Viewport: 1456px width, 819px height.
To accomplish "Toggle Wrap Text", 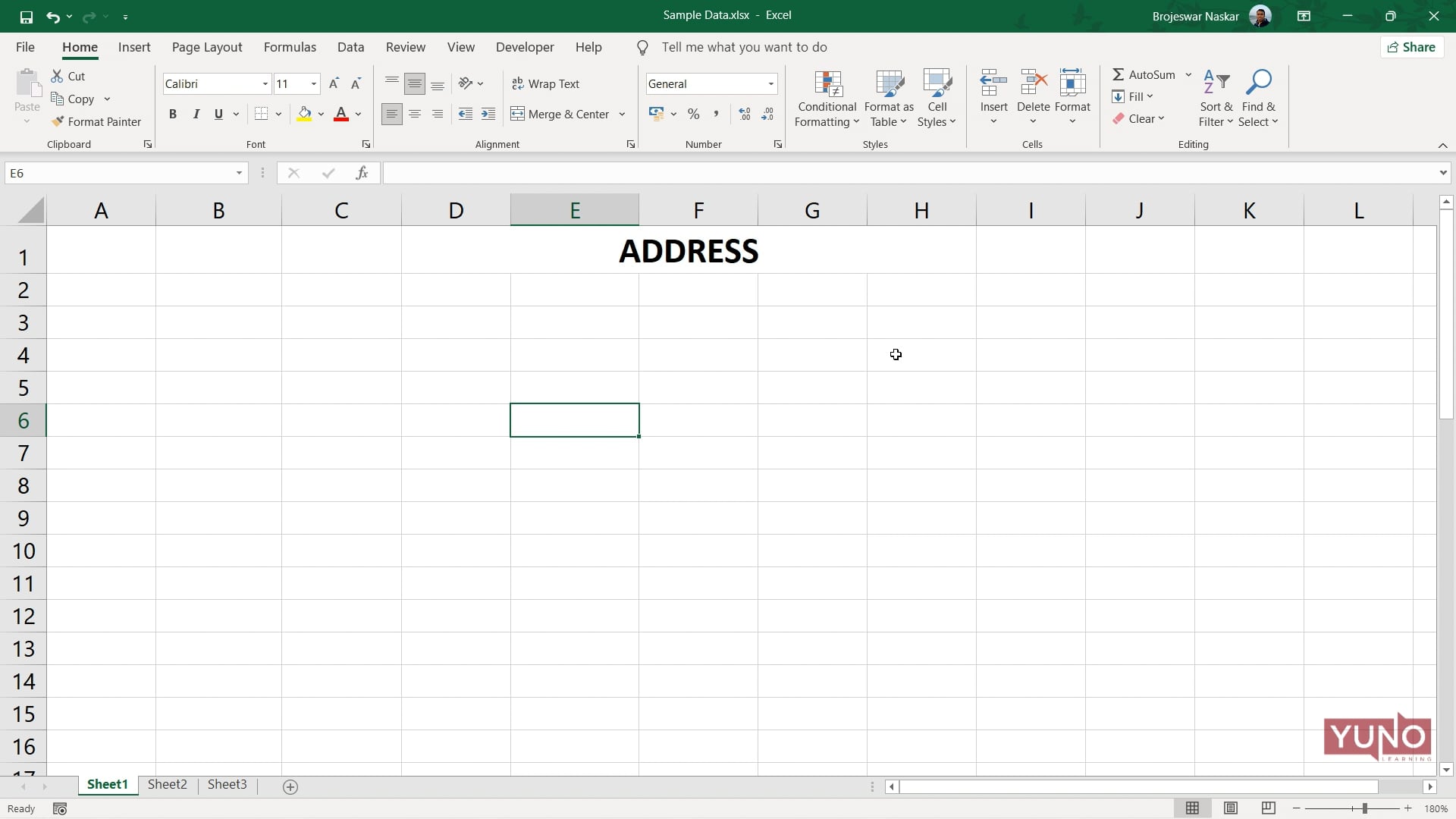I will coord(545,83).
